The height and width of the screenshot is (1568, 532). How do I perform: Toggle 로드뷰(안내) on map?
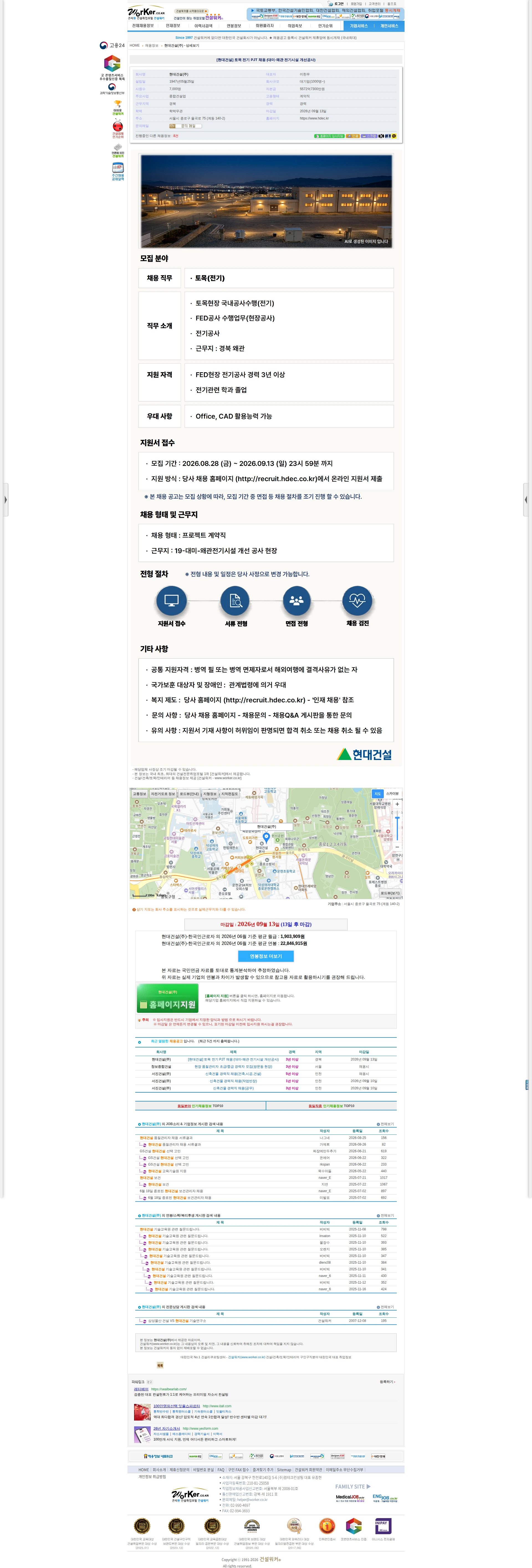click(189, 794)
